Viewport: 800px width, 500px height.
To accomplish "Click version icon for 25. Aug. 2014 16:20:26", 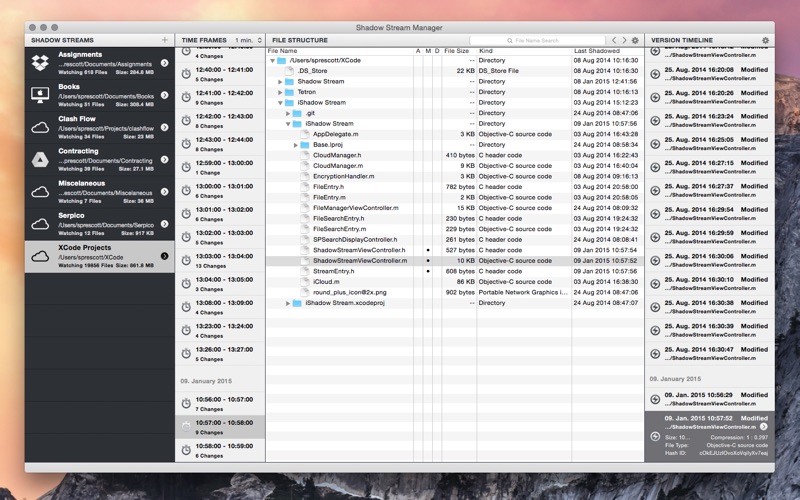I will pos(656,97).
